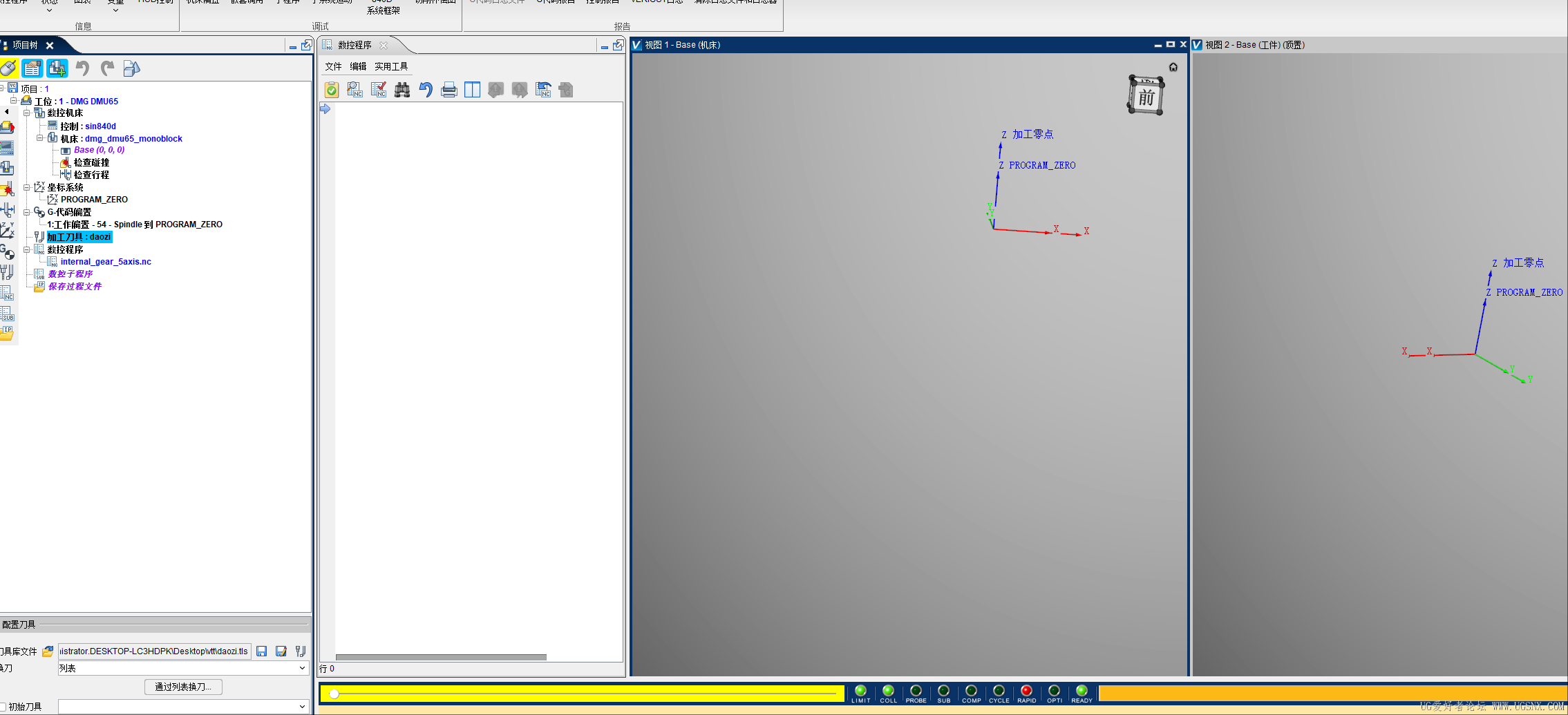The image size is (1568, 715).
Task: Open the 编辑 menu in NC program panel
Action: coord(358,66)
